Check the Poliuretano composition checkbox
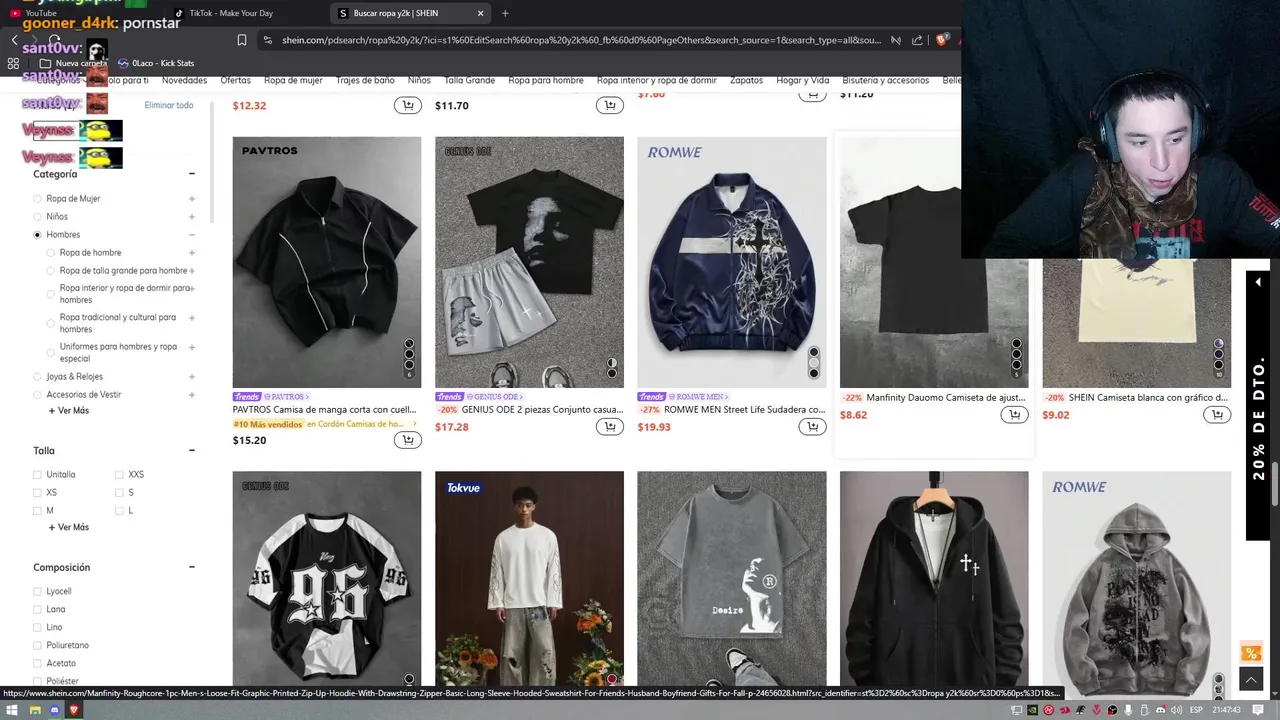The image size is (1280, 720). point(37,645)
